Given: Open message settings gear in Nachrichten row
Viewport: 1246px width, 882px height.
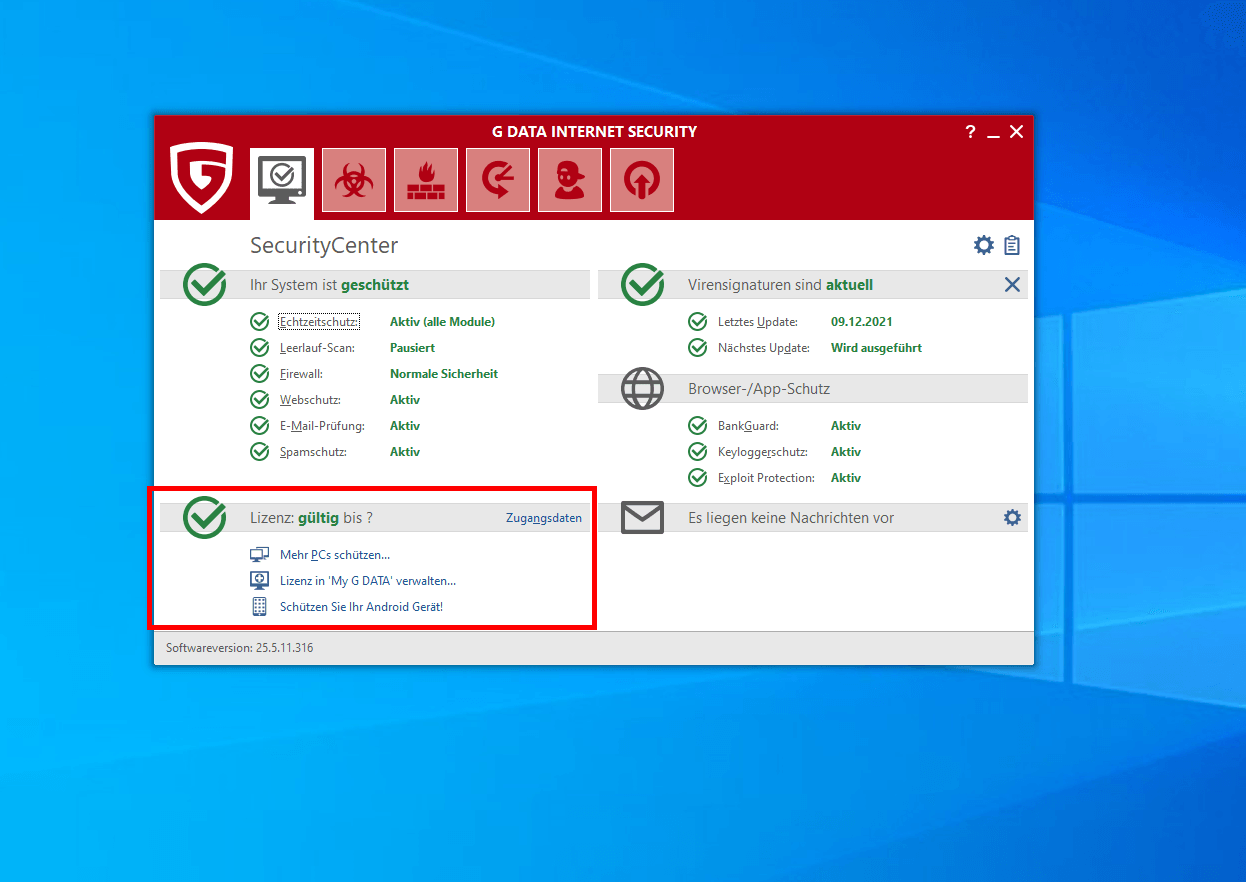Looking at the screenshot, I should (x=1012, y=517).
